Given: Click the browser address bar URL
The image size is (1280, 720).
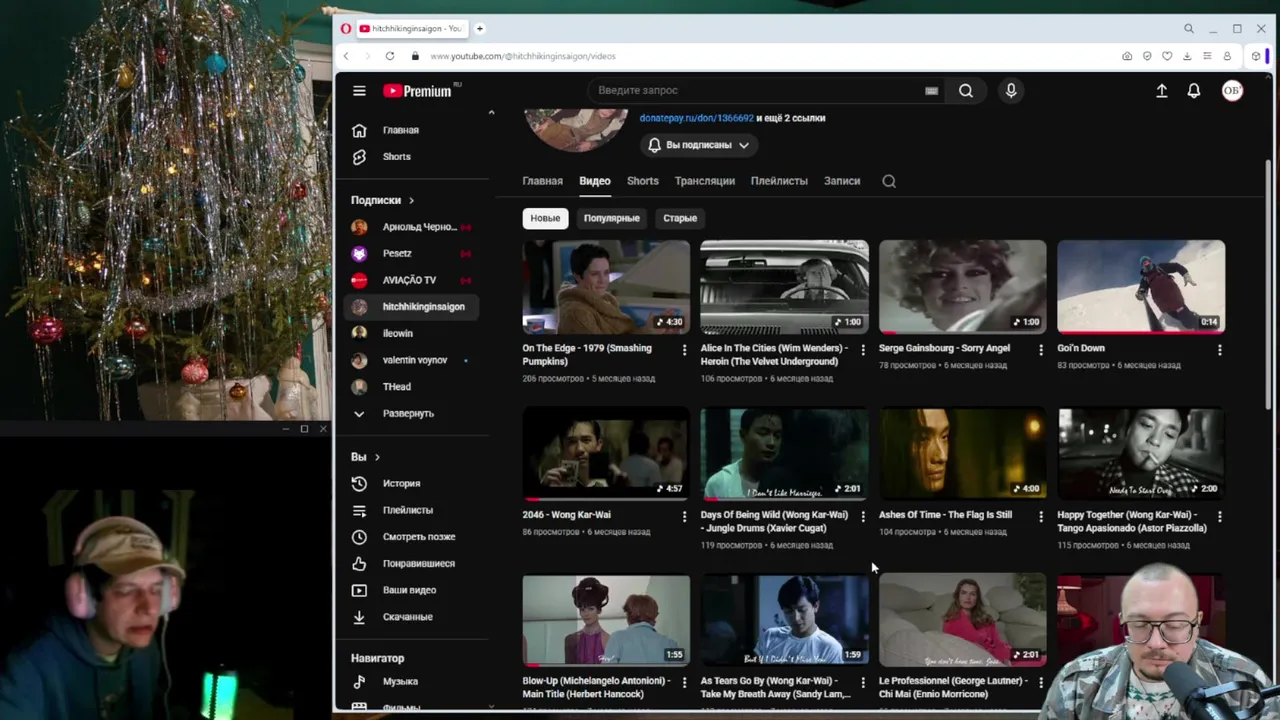Looking at the screenshot, I should point(523,56).
